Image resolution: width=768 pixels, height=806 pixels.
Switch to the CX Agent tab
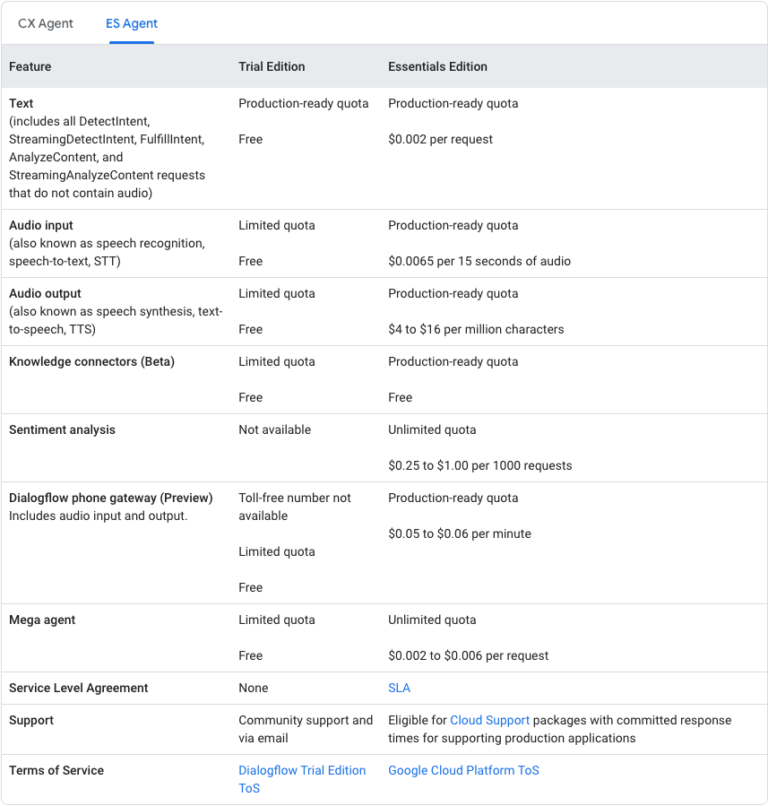pos(45,23)
